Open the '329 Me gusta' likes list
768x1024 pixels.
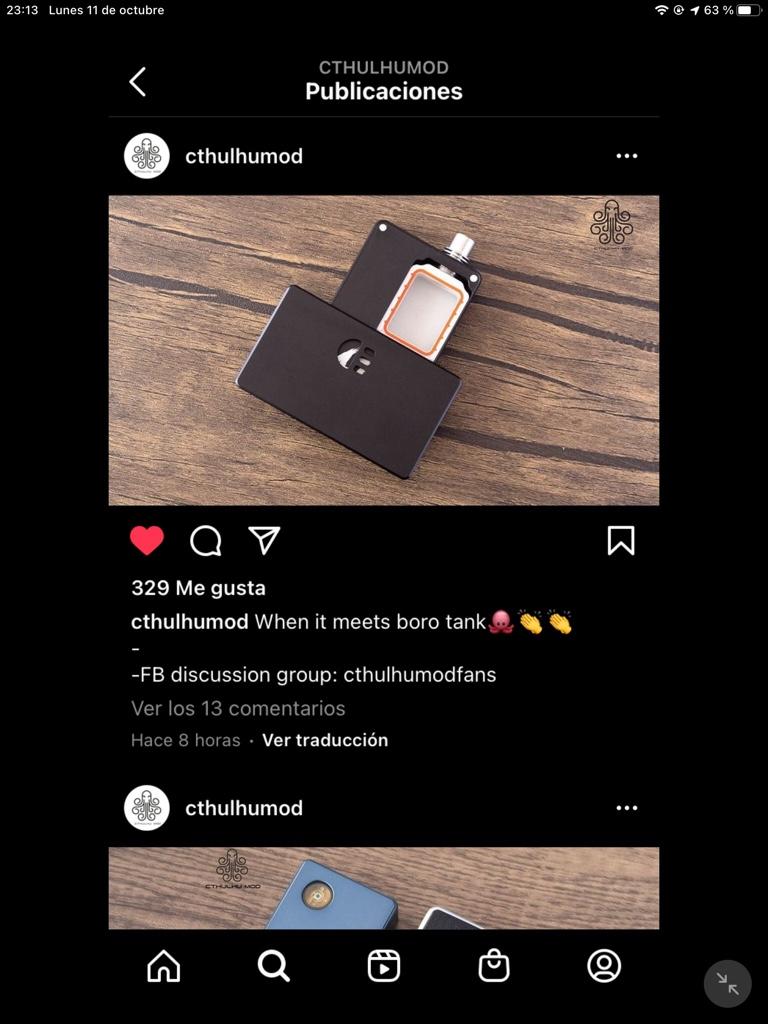199,588
